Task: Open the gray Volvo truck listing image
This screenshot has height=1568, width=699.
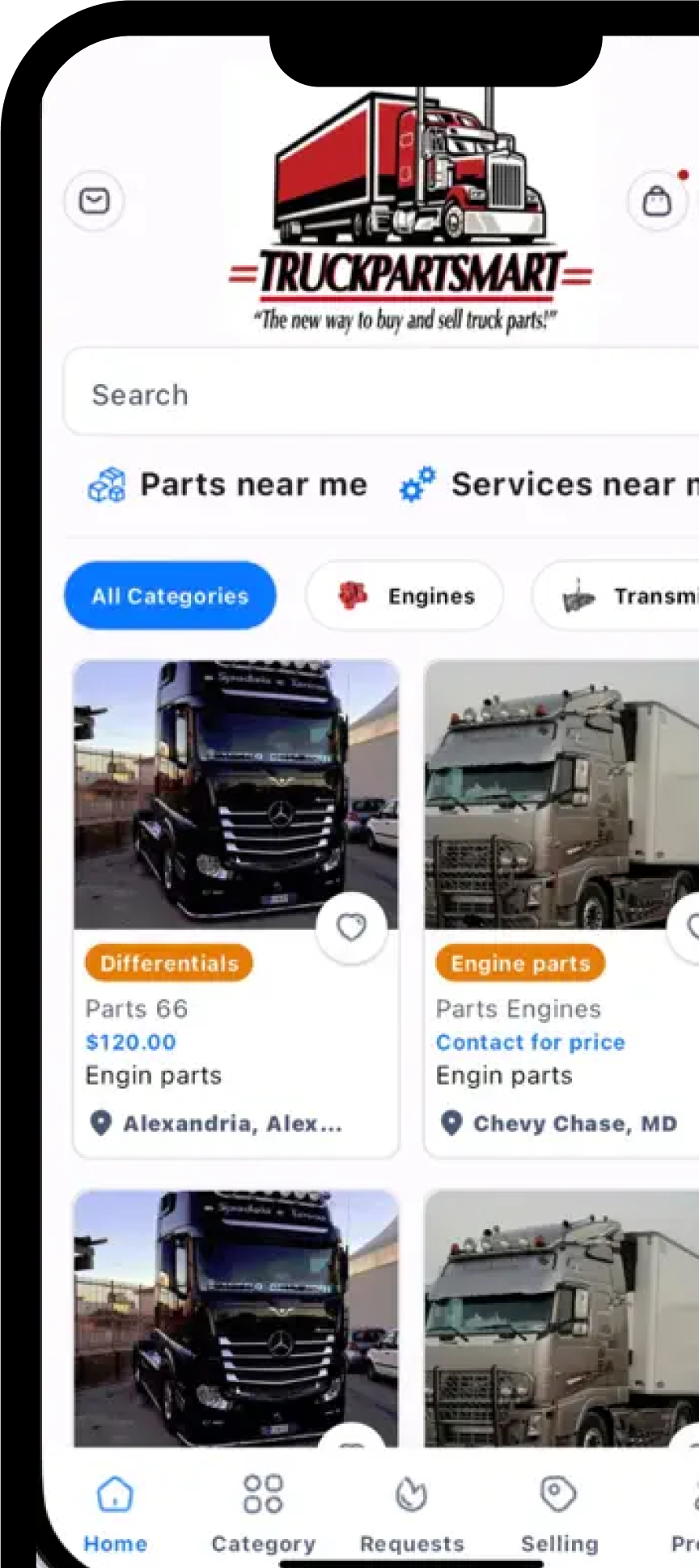Action: [561, 795]
